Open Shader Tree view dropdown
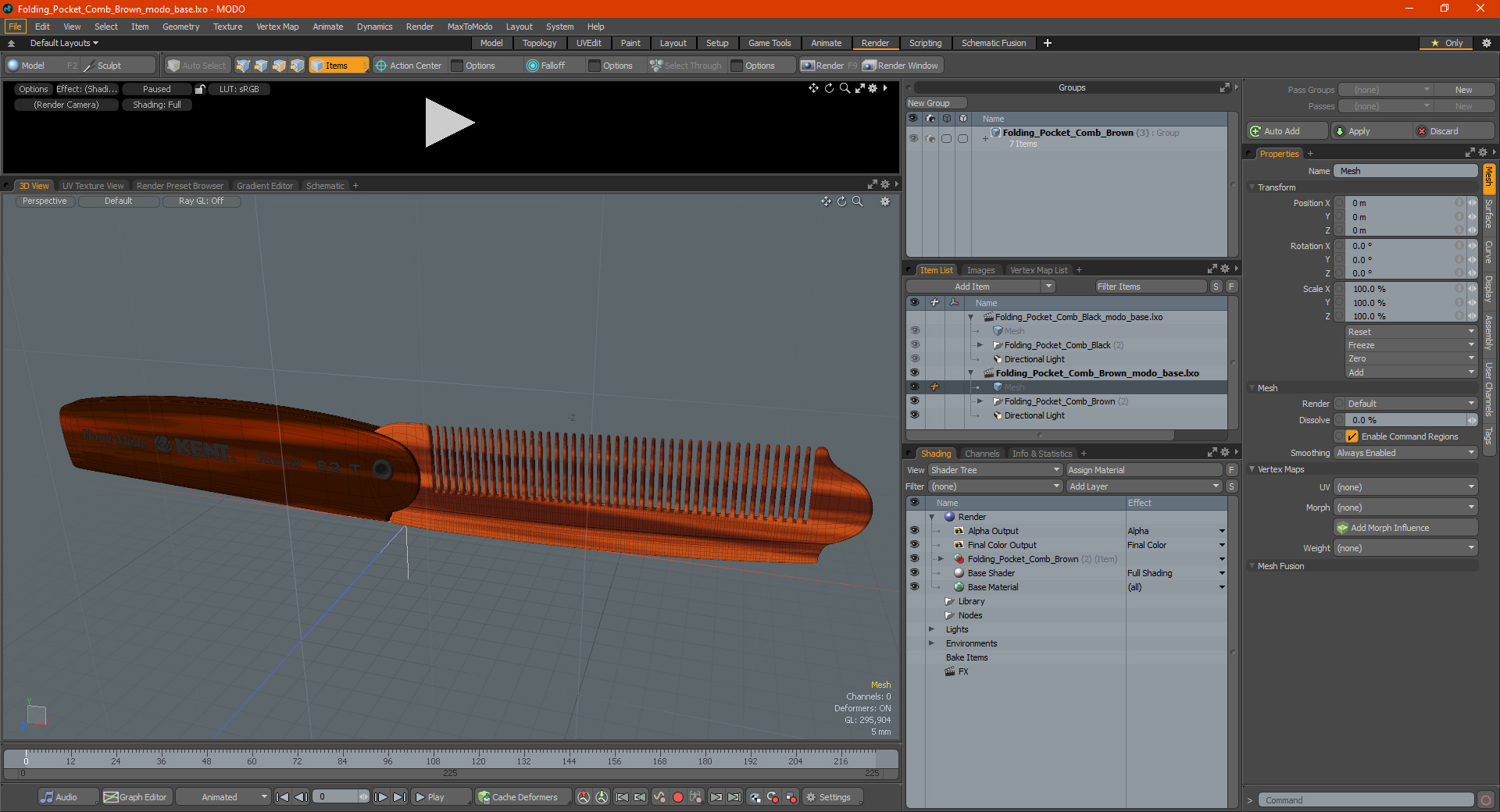Viewport: 1500px width, 812px height. [x=995, y=470]
